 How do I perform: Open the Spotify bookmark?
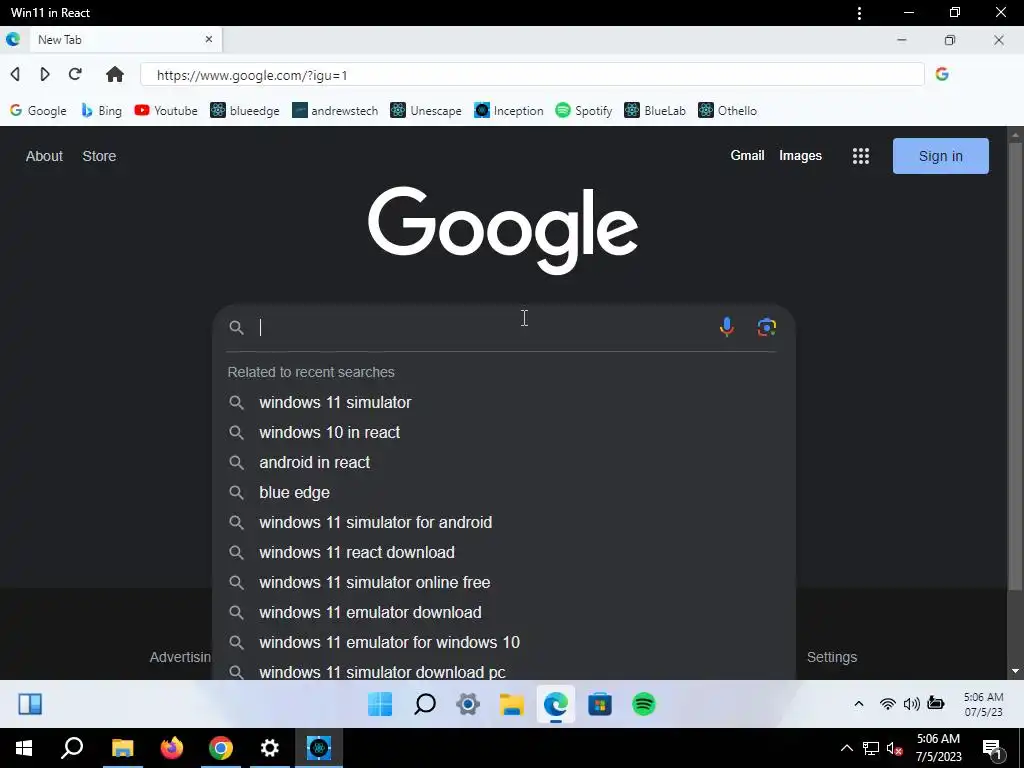(x=584, y=110)
